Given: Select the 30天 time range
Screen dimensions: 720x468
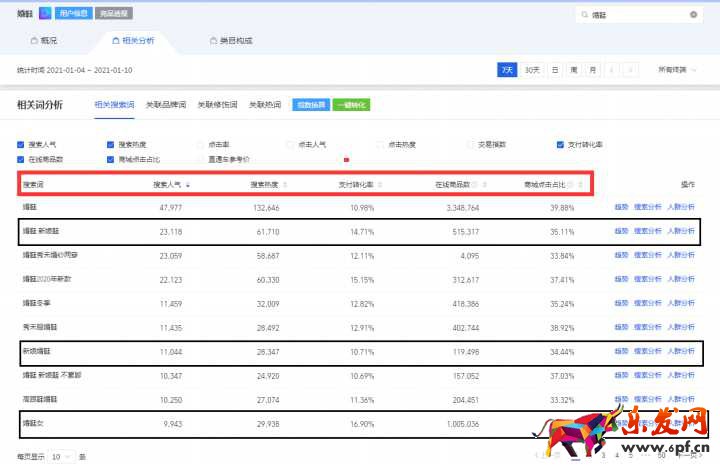Looking at the screenshot, I should point(532,70).
